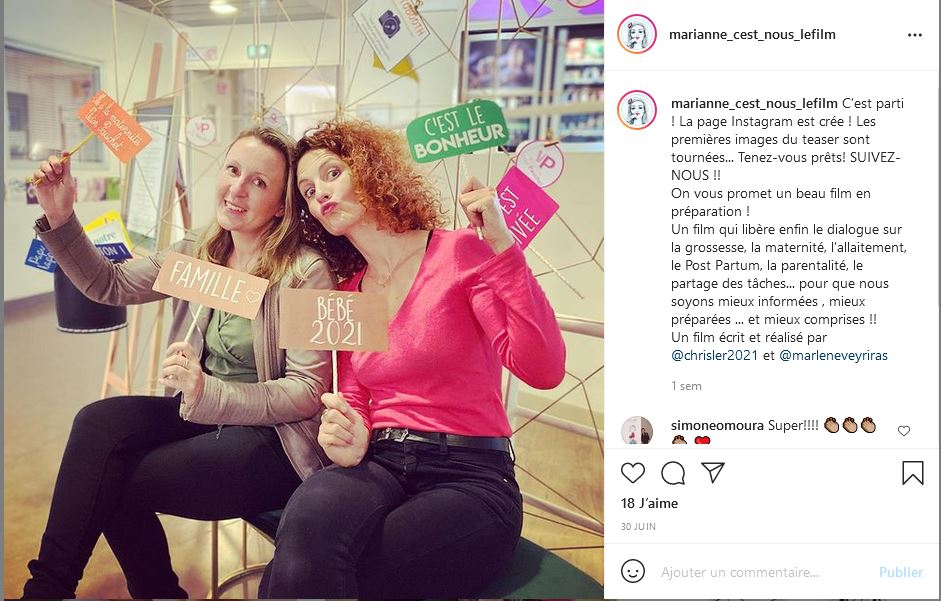The image size is (941, 601).
Task: Visit the @chrisler2021 mention
Action: pos(714,355)
